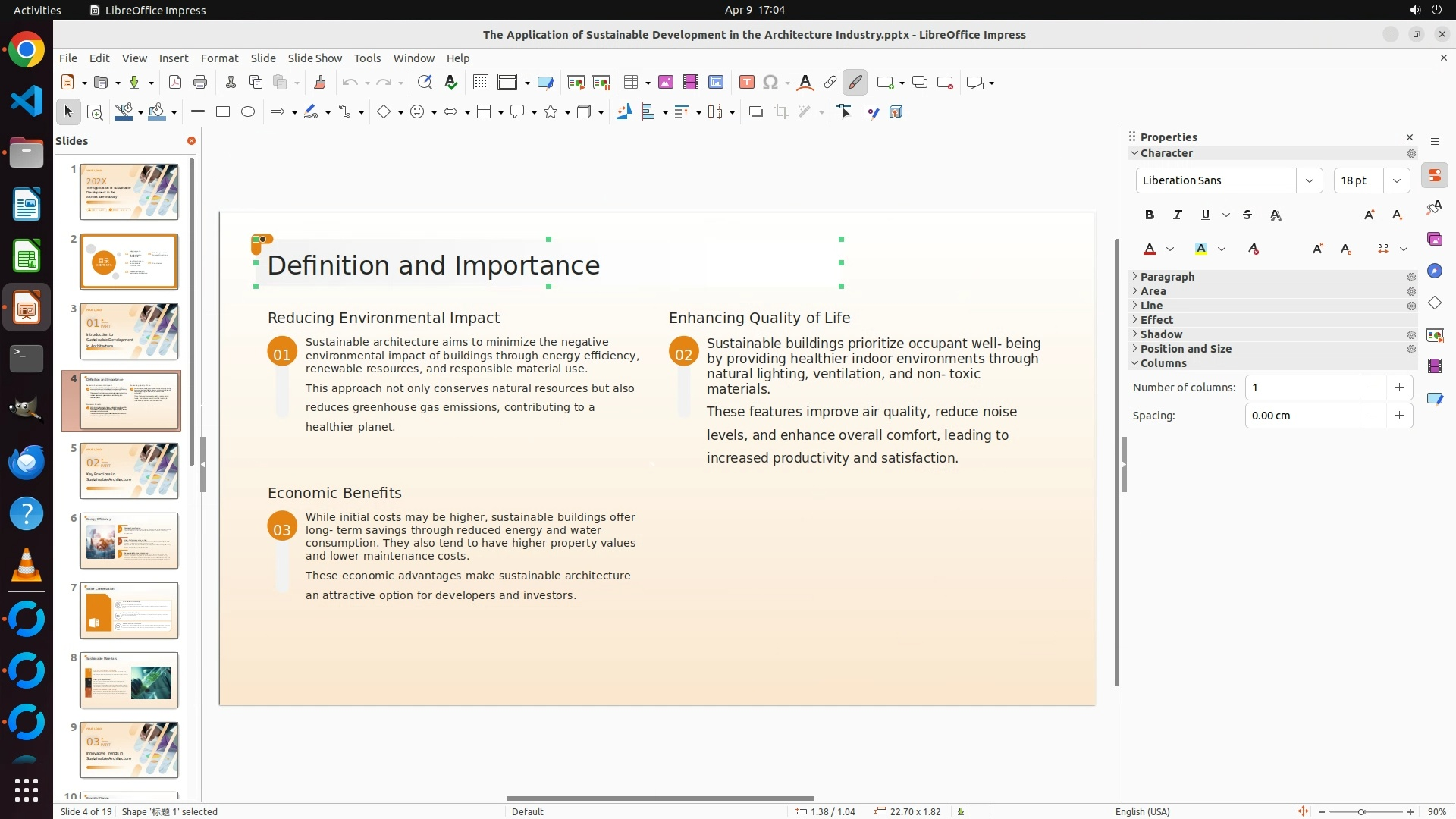Toggle Bold in Character panel

(x=1150, y=215)
